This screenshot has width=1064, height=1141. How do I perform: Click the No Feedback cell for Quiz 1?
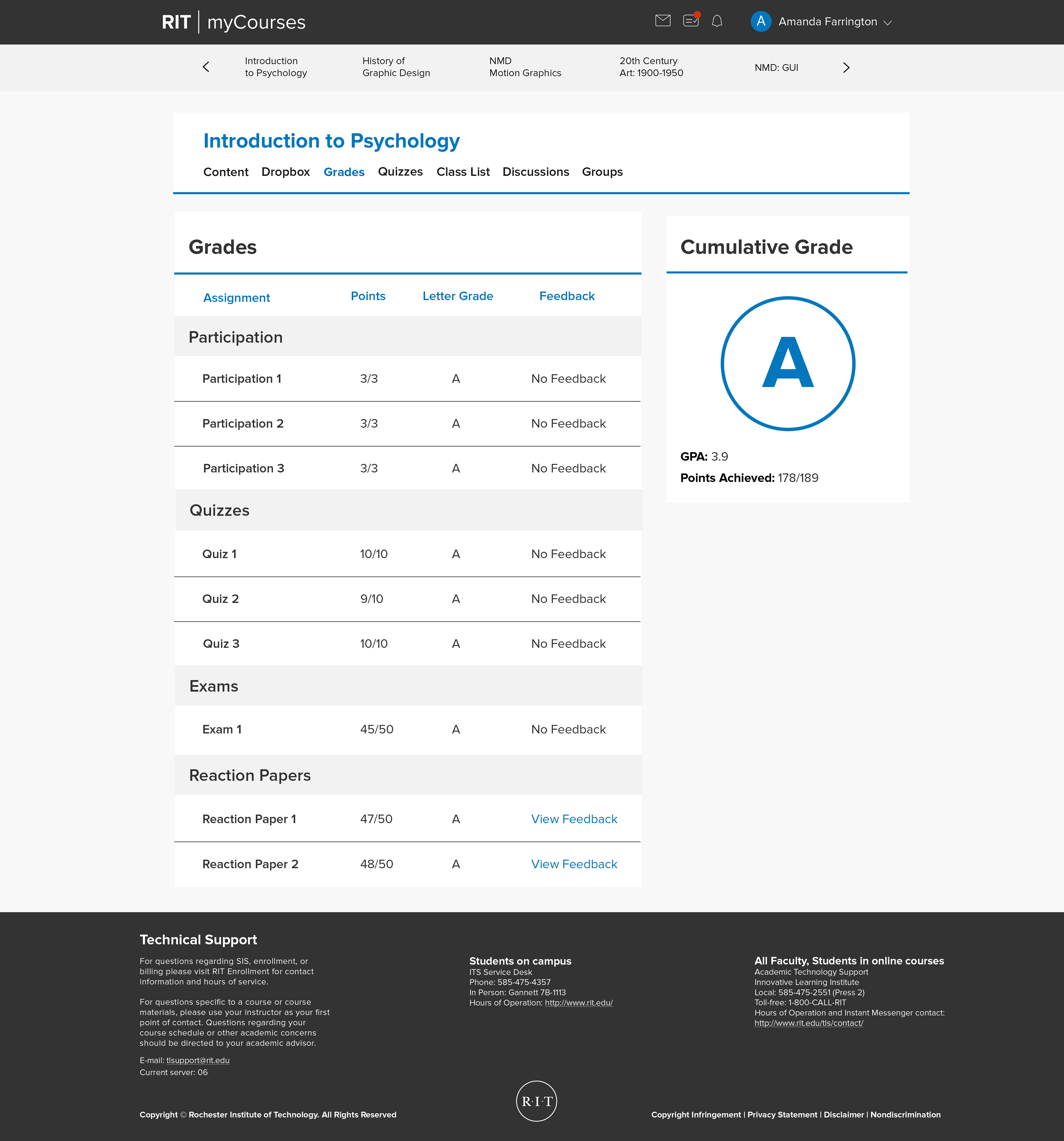pos(568,554)
